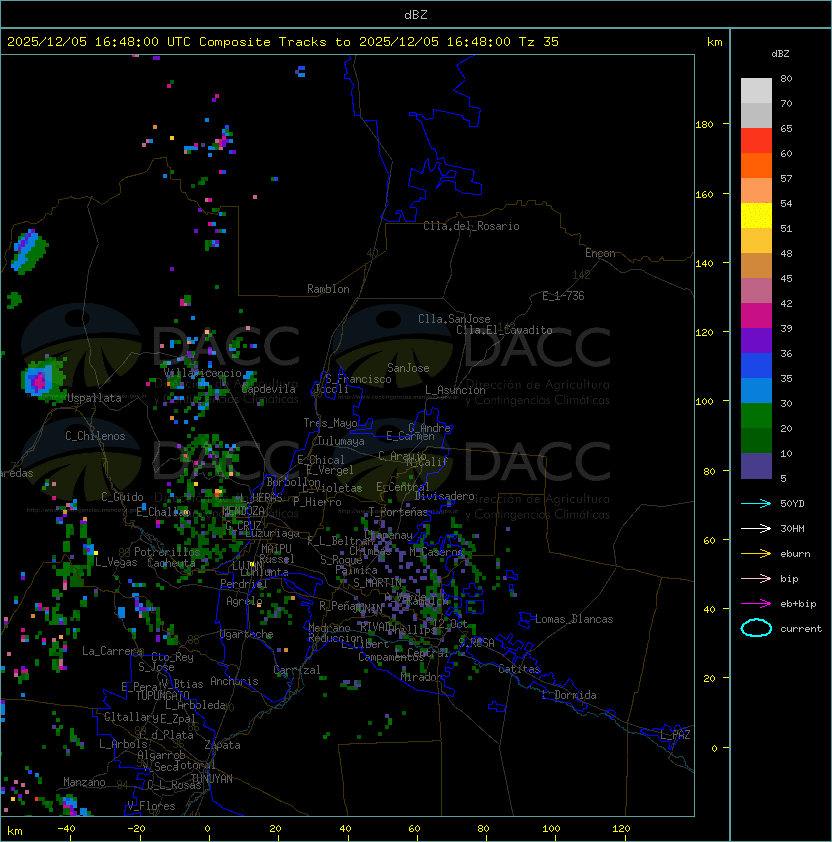This screenshot has width=832, height=842.
Task: Click the Divisadero label
Action: point(444,496)
